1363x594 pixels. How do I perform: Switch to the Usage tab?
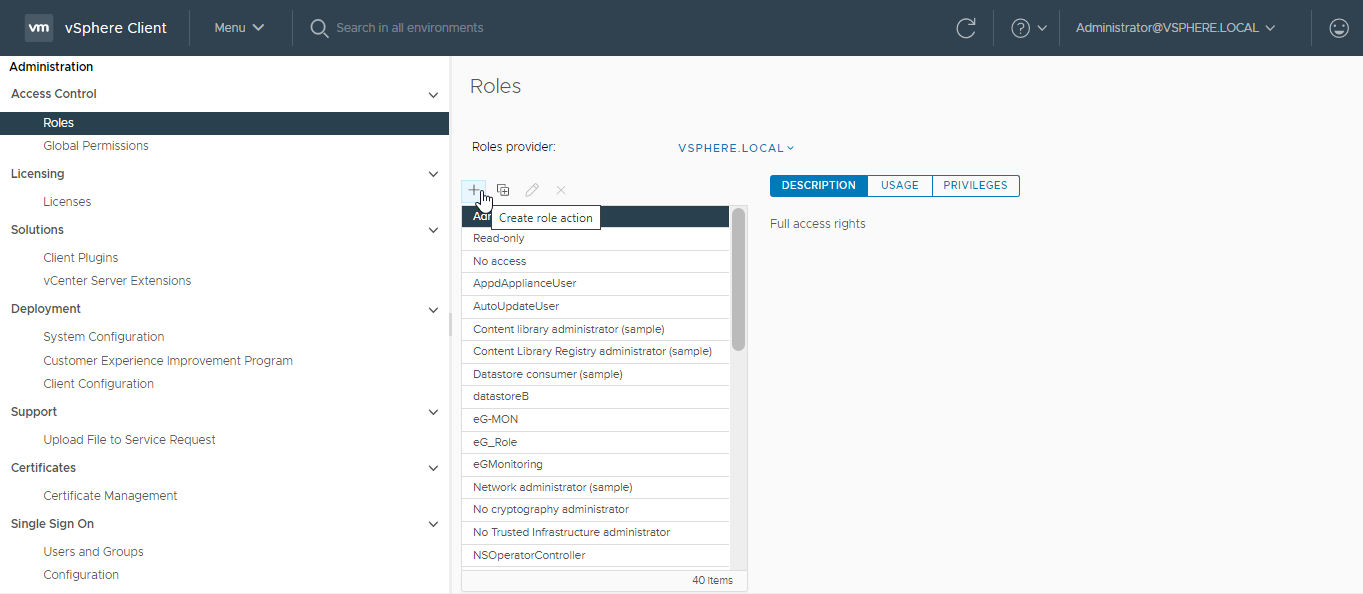pos(900,186)
